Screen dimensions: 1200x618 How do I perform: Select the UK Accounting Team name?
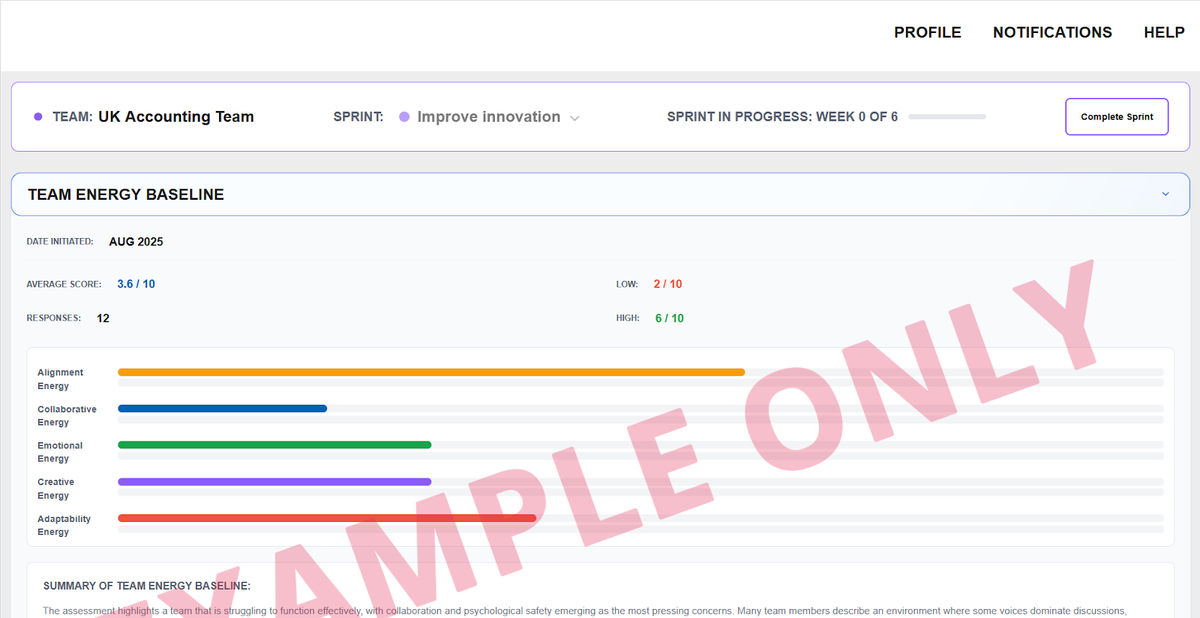[176, 117]
